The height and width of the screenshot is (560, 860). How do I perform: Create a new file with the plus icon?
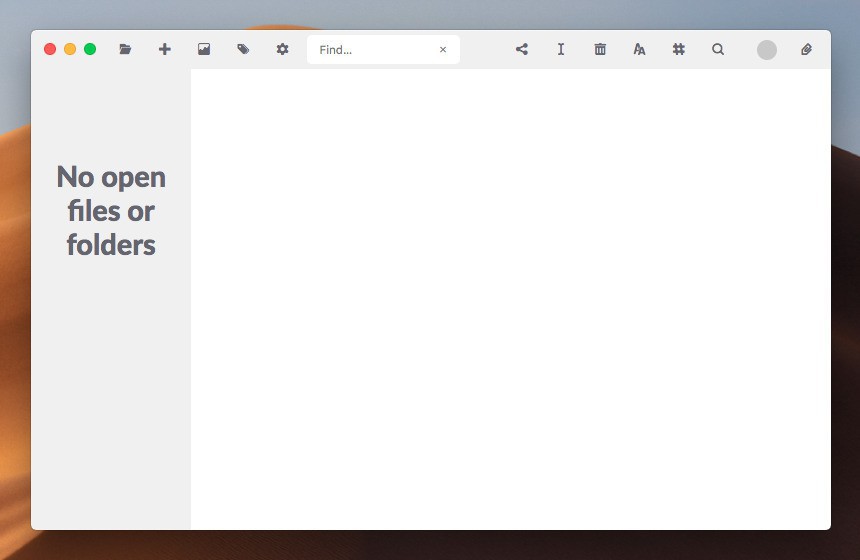[x=165, y=49]
